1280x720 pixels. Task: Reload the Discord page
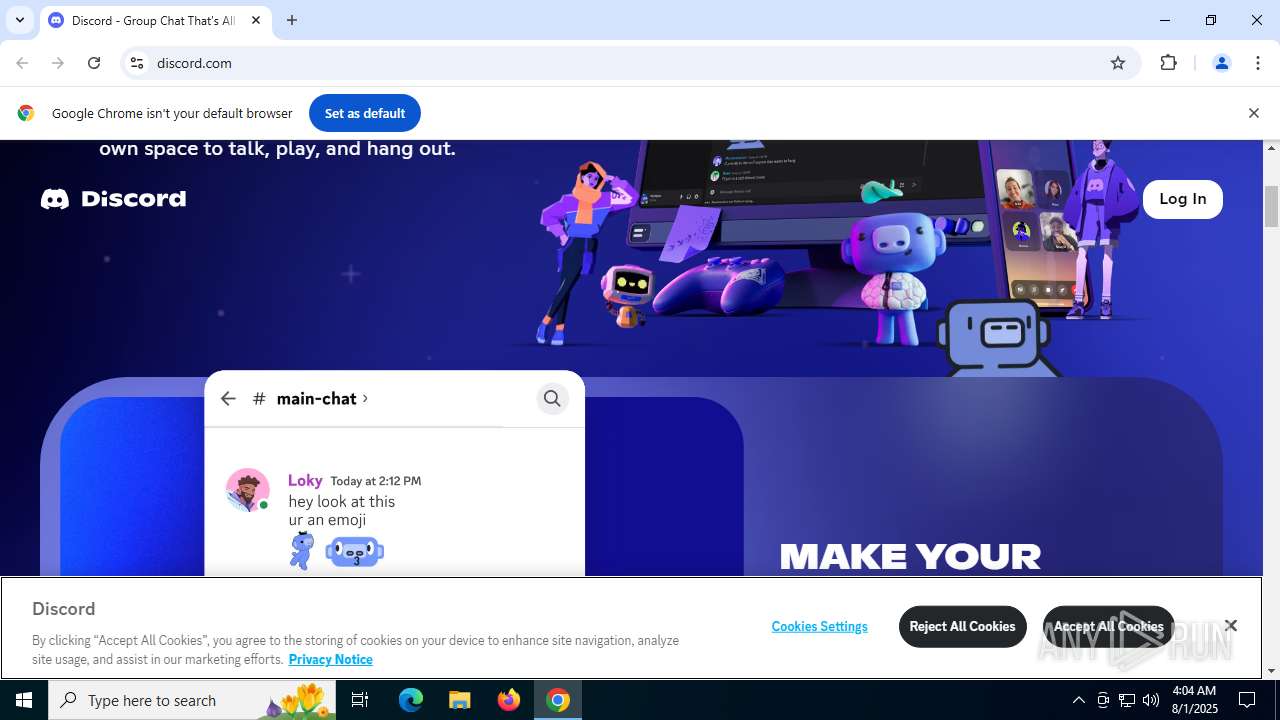94,63
